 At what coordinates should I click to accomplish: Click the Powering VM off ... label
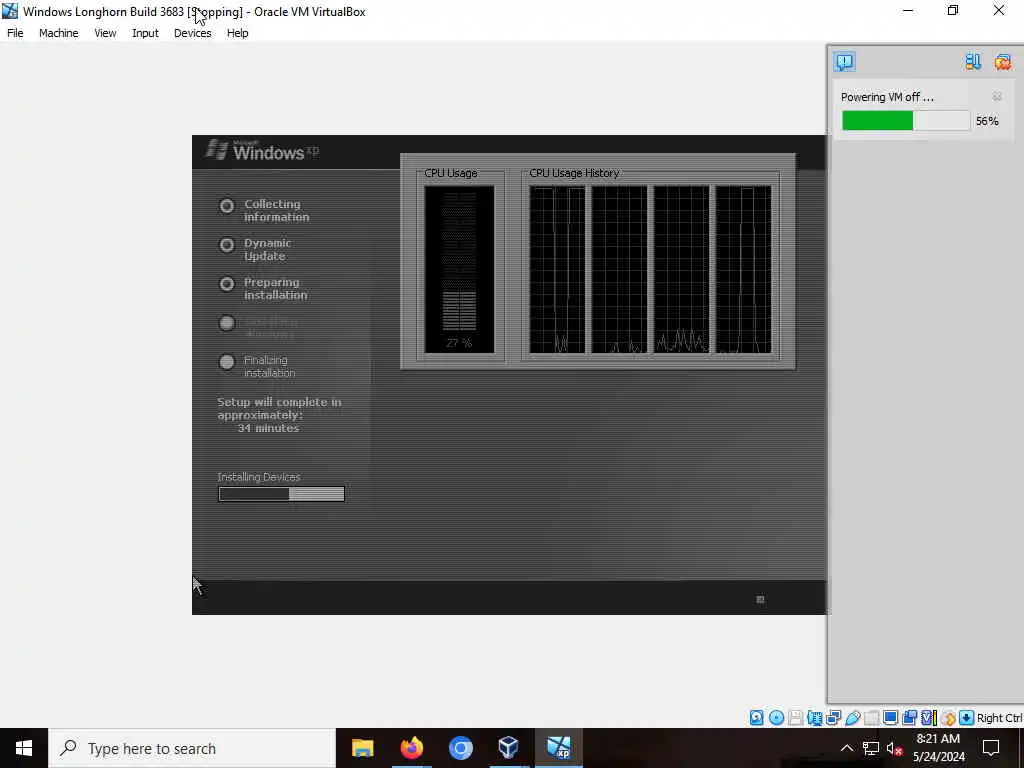point(887,97)
